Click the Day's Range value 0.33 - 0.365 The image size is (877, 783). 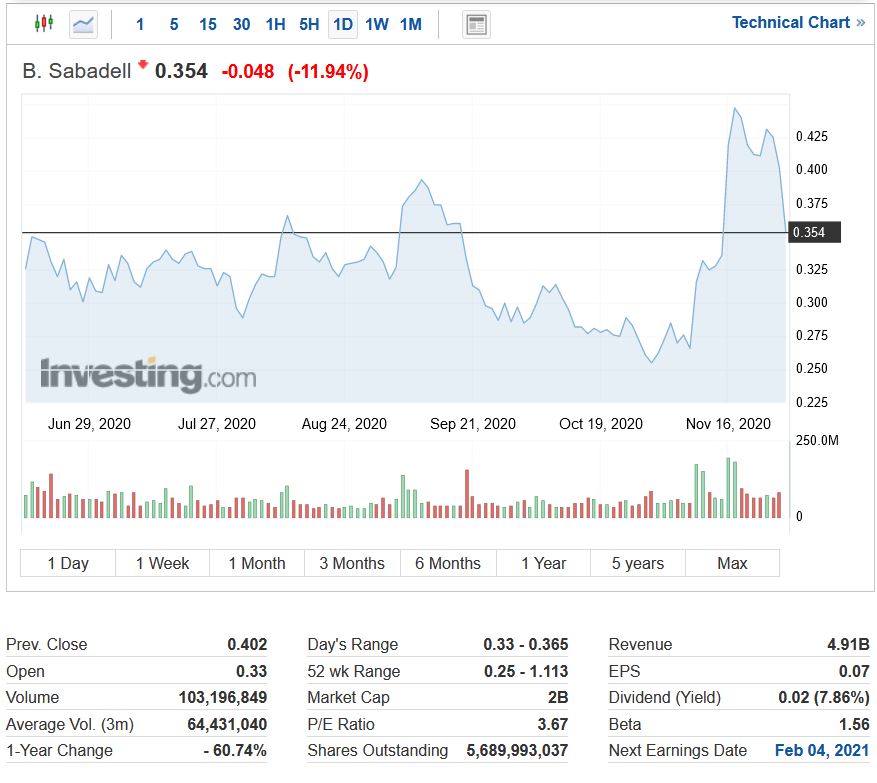point(526,644)
